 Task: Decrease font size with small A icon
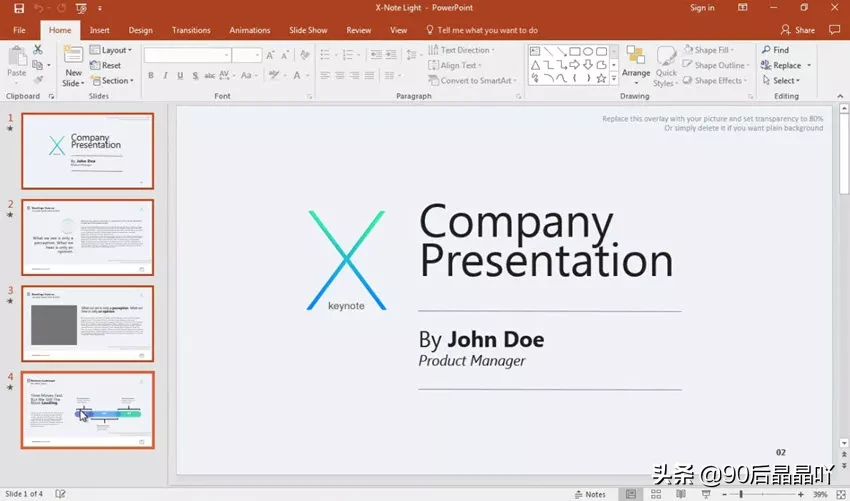pyautogui.click(x=285, y=55)
